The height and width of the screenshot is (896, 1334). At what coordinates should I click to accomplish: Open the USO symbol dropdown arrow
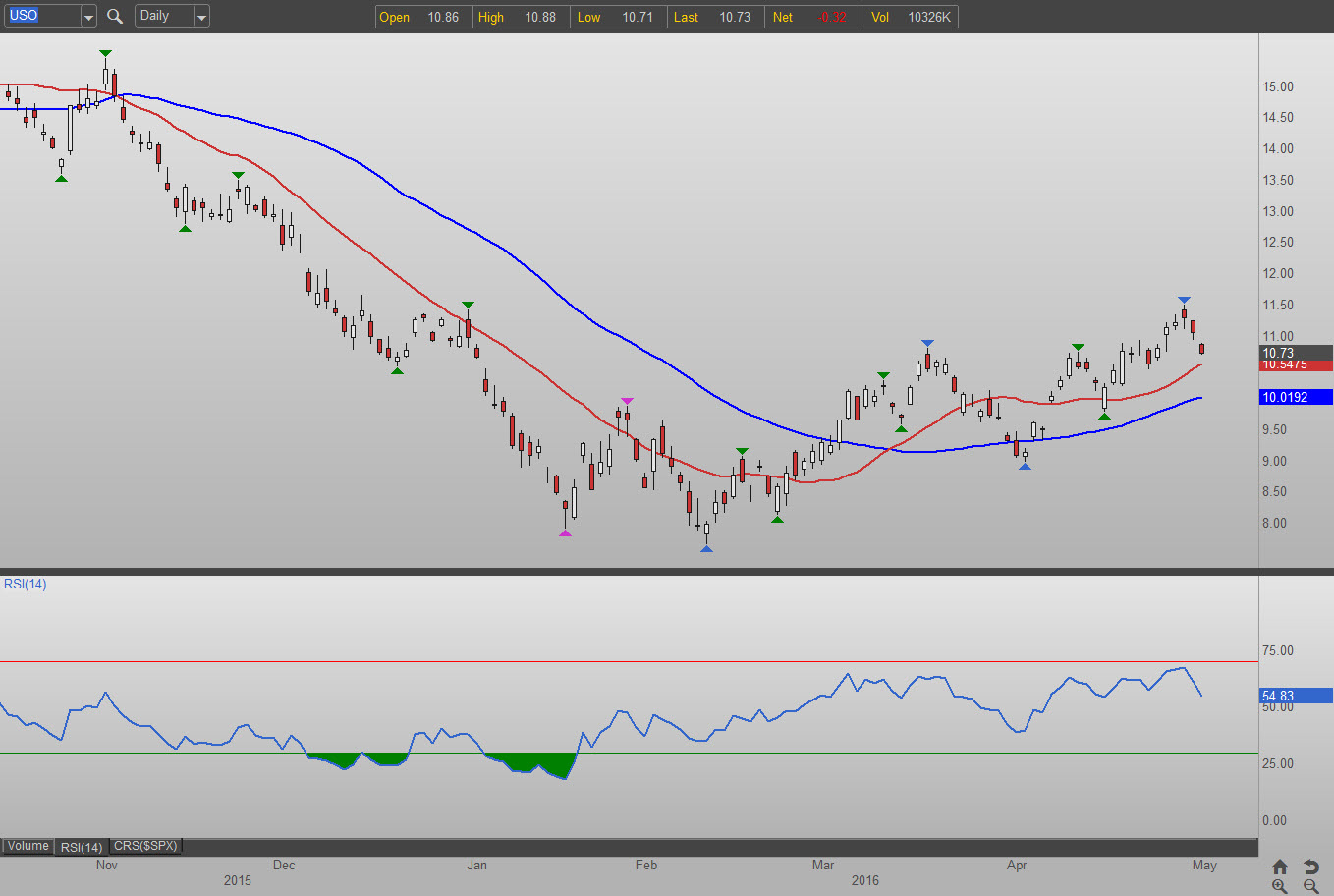(x=88, y=17)
